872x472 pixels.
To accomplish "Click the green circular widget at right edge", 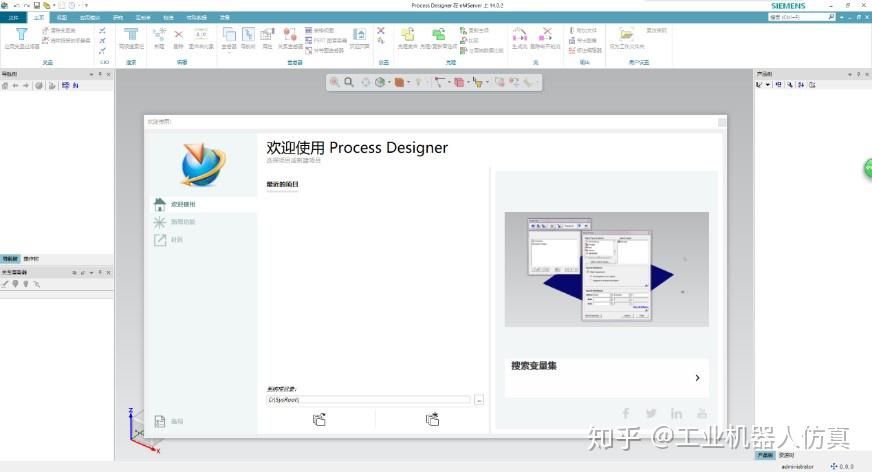I will (x=868, y=168).
